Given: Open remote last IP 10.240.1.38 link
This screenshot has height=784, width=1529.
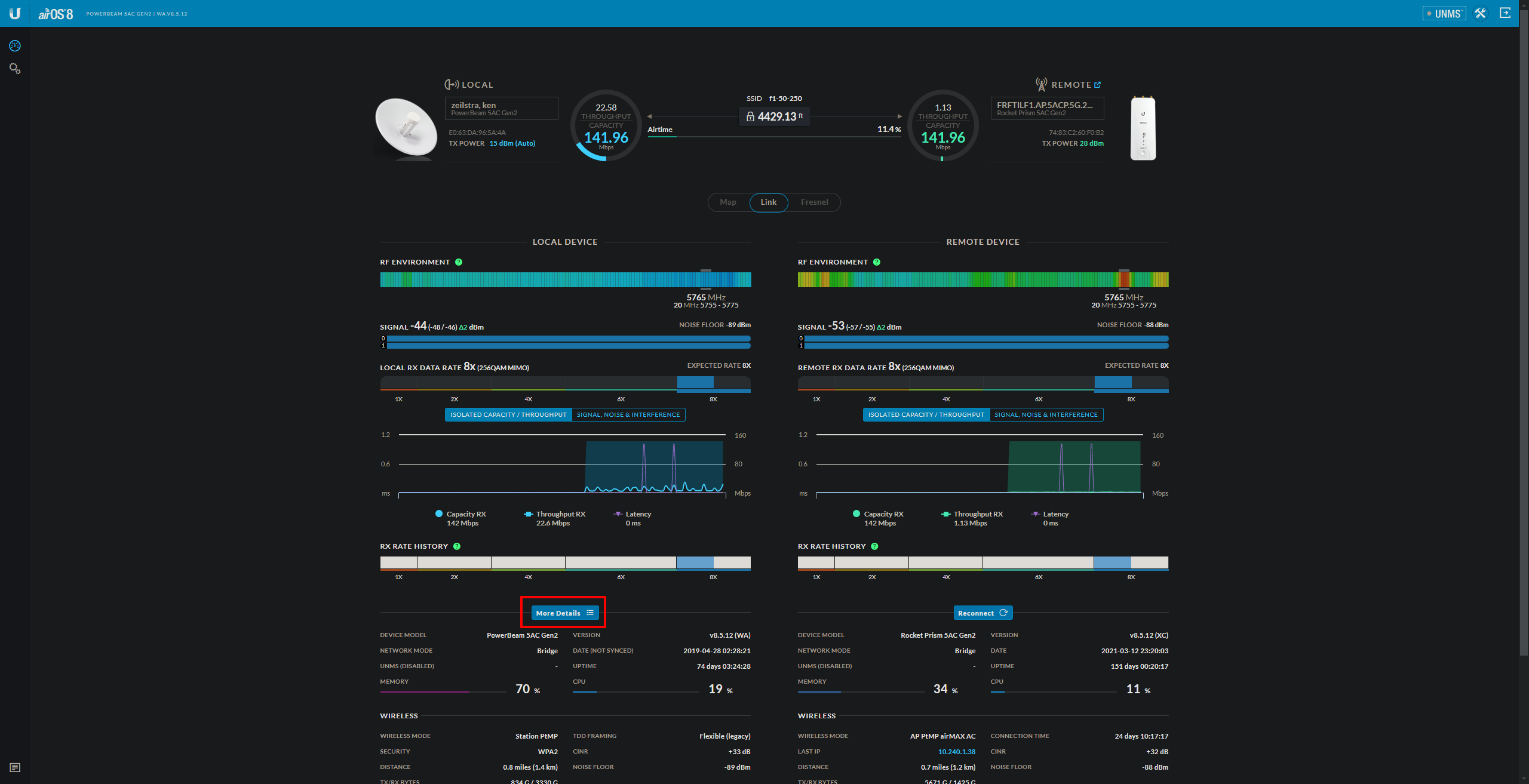Looking at the screenshot, I should coord(956,752).
